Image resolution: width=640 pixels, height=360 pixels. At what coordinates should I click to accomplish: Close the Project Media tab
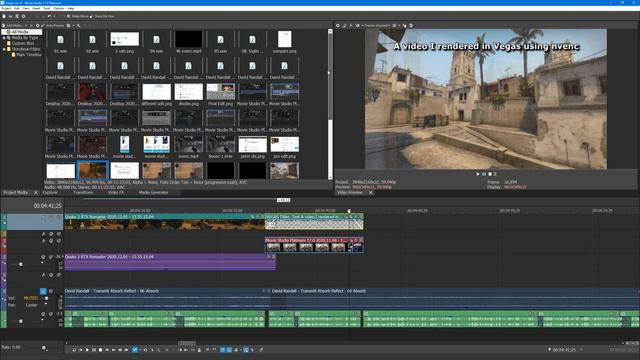point(36,193)
